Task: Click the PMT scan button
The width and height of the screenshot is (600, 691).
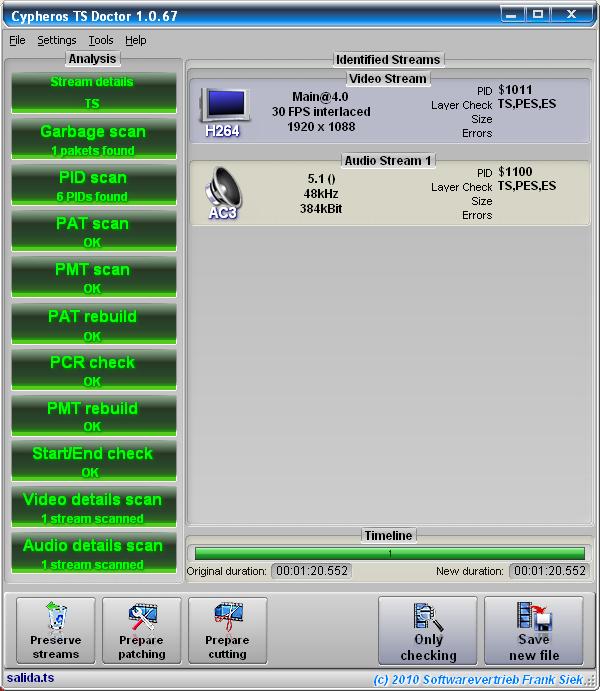Action: pos(93,277)
